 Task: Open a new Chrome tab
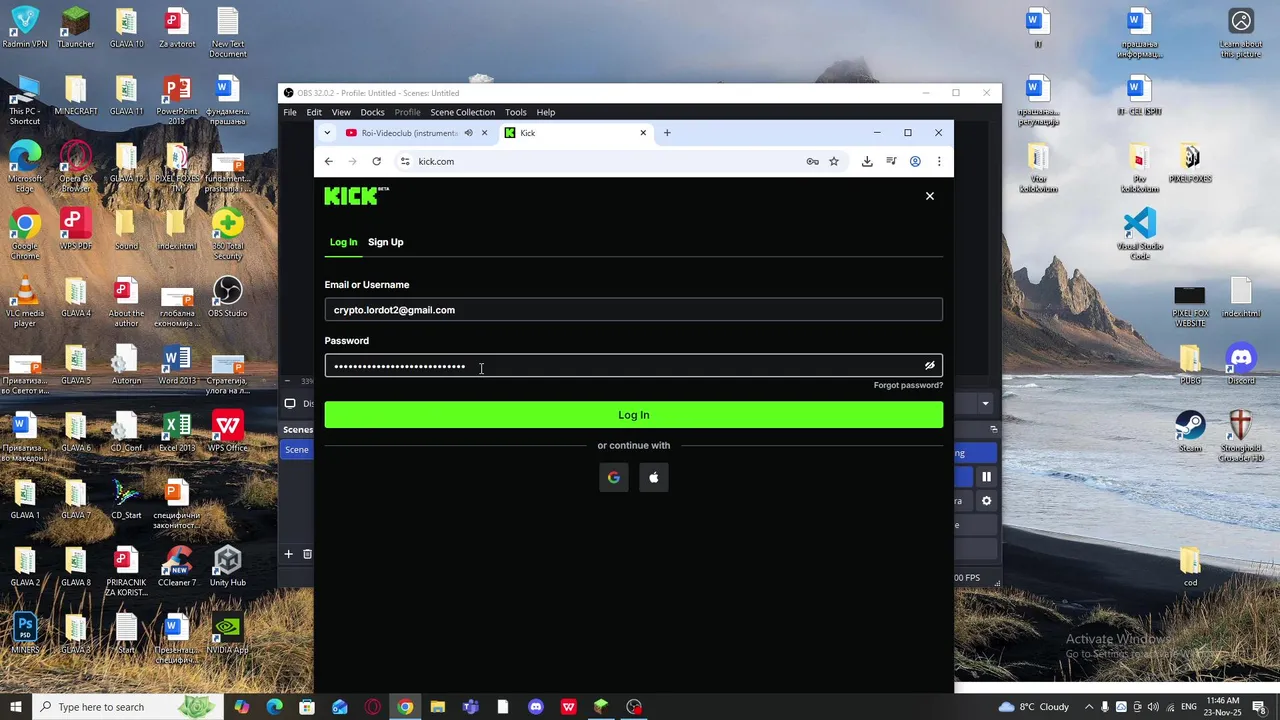pyautogui.click(x=667, y=133)
